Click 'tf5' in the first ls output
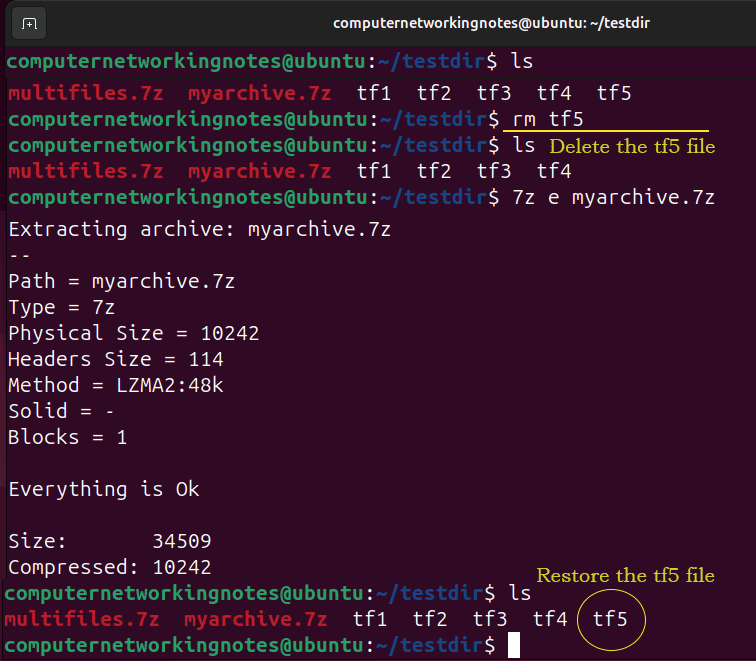Image resolution: width=756 pixels, height=661 pixels. [x=614, y=93]
